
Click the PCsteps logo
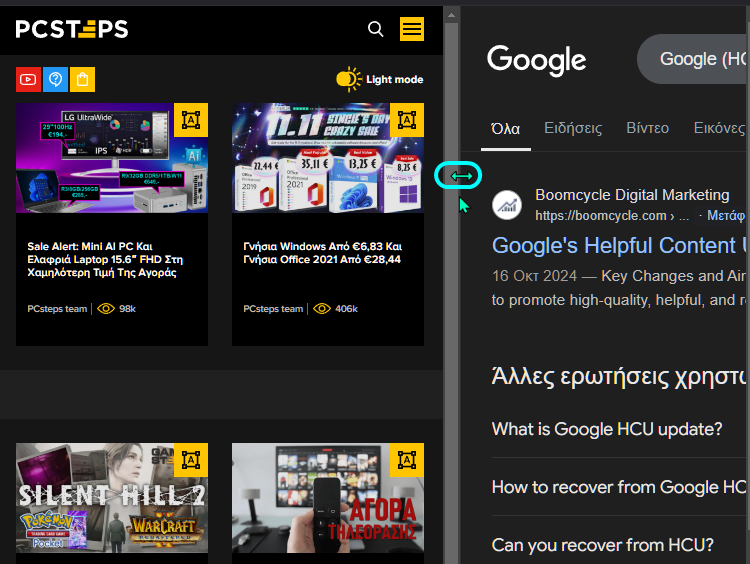[x=72, y=29]
